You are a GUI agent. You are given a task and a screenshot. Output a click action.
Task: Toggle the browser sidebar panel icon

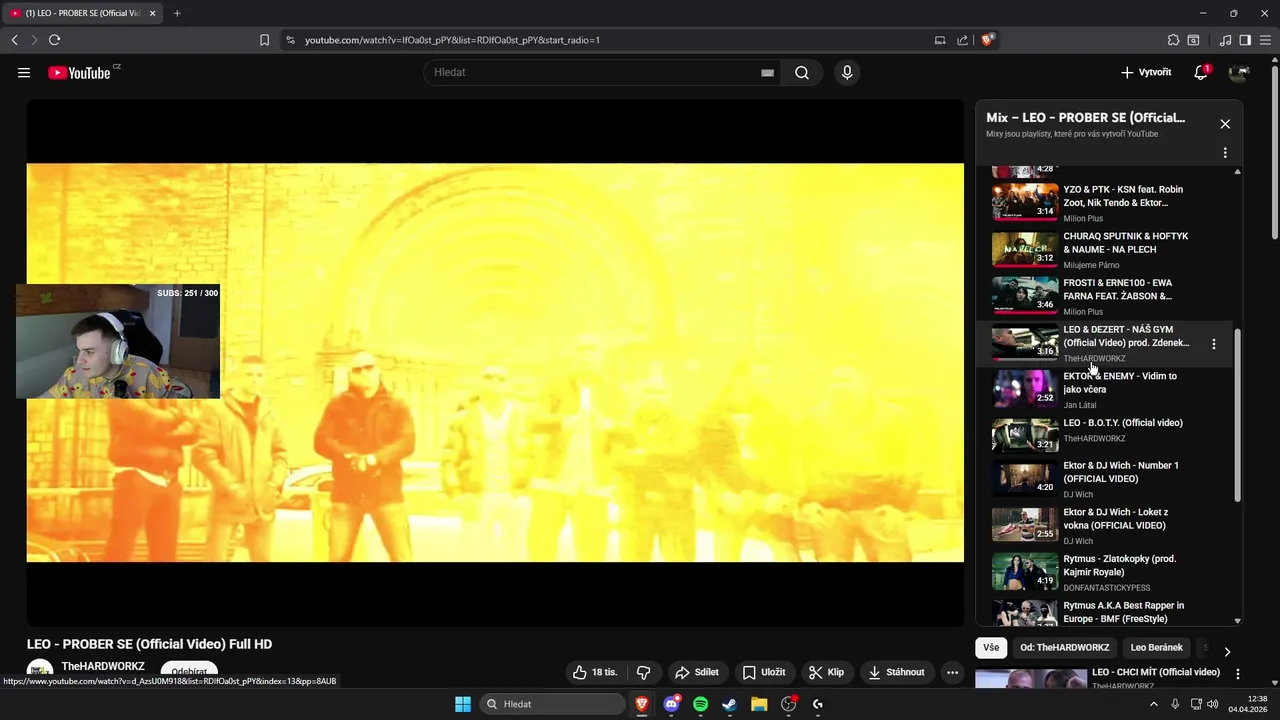coord(1245,40)
